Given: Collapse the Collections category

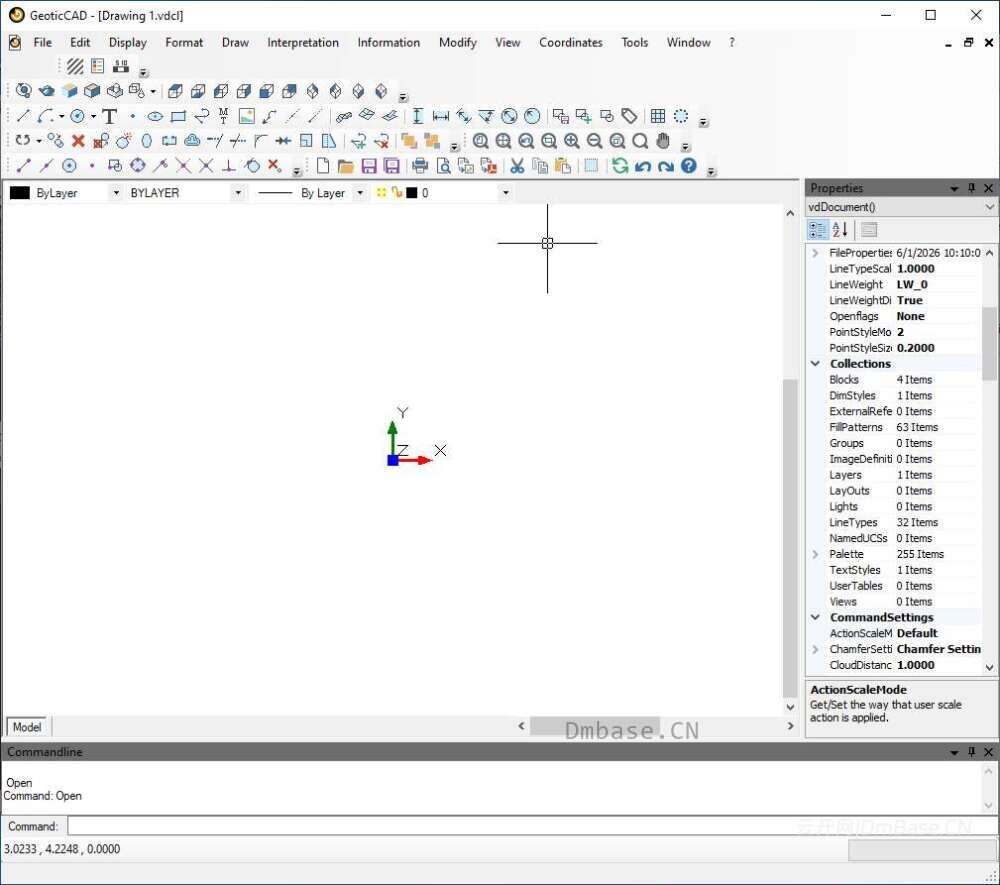Looking at the screenshot, I should pos(815,363).
